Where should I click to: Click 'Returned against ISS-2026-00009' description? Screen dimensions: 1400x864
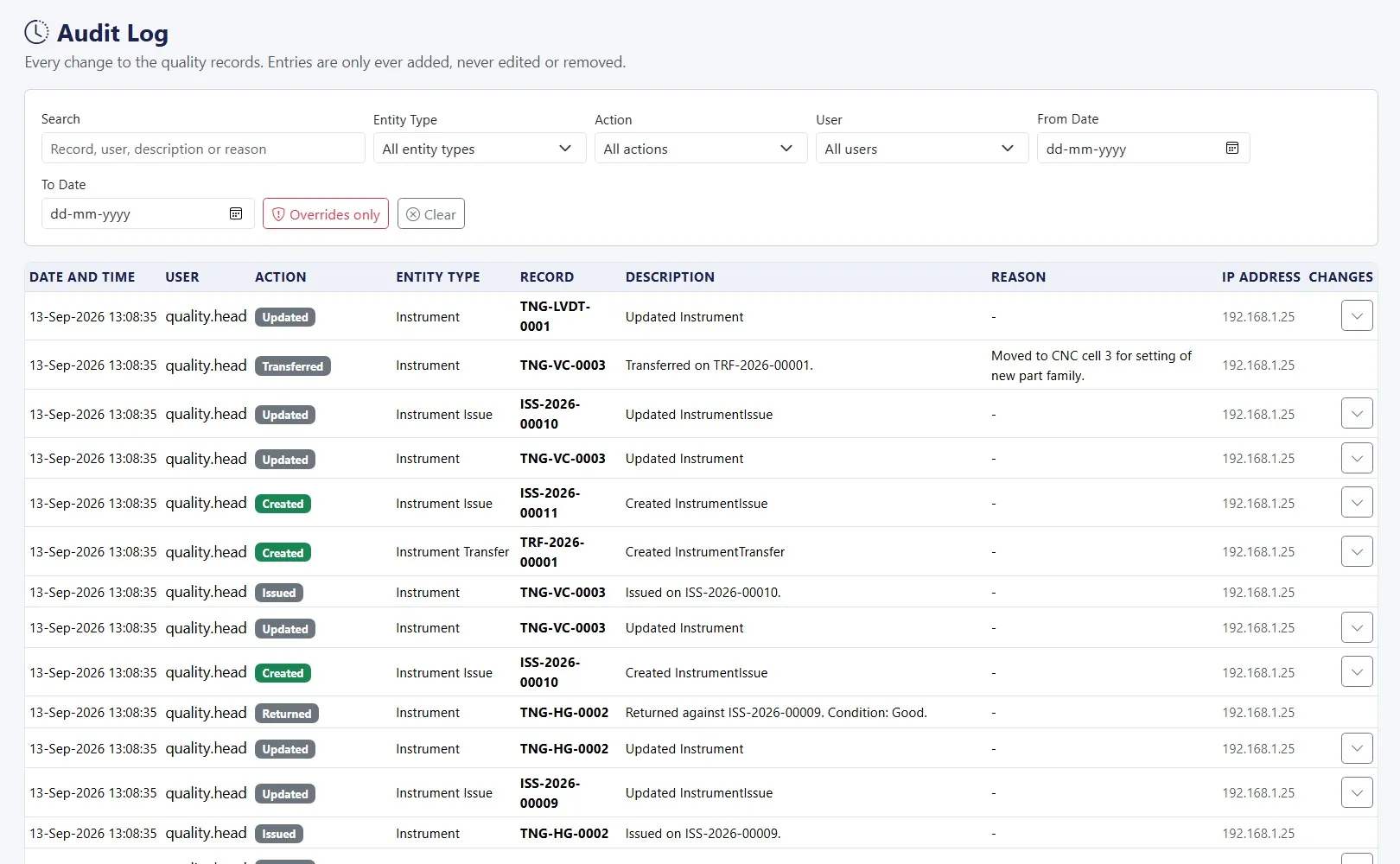click(x=776, y=713)
